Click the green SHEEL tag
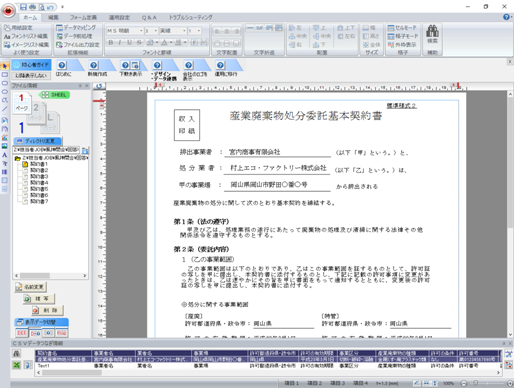 [x=54, y=95]
